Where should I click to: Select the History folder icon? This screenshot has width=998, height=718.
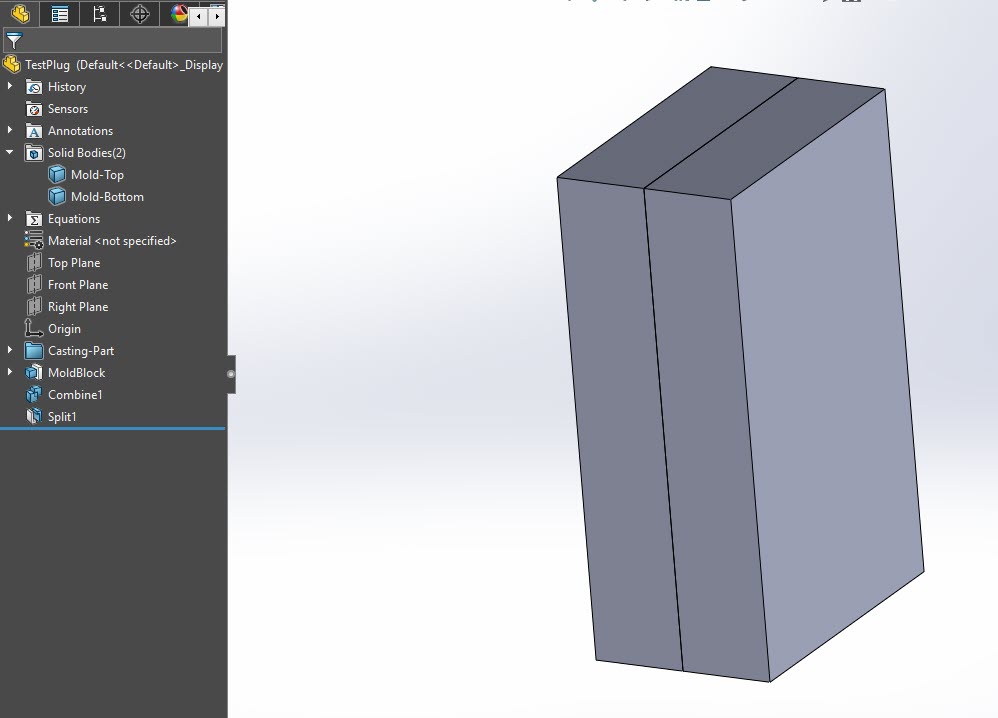34,87
